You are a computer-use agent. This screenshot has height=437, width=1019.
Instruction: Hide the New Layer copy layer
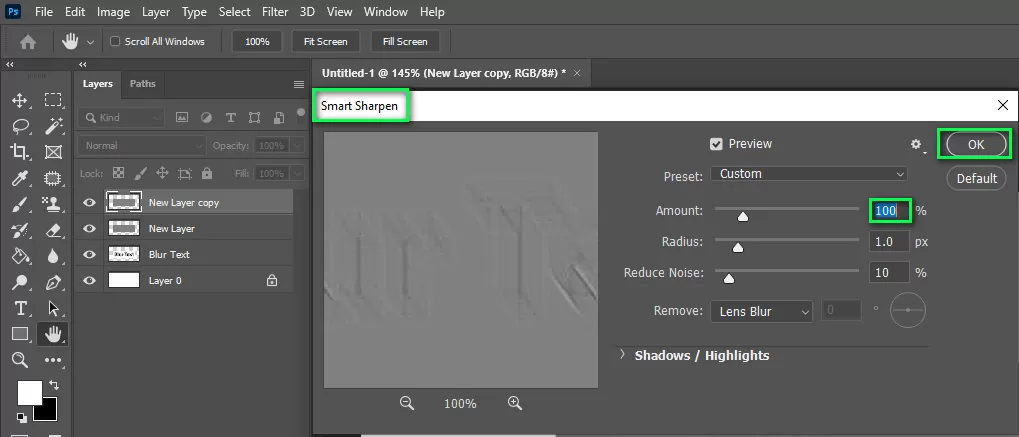pyautogui.click(x=90, y=203)
